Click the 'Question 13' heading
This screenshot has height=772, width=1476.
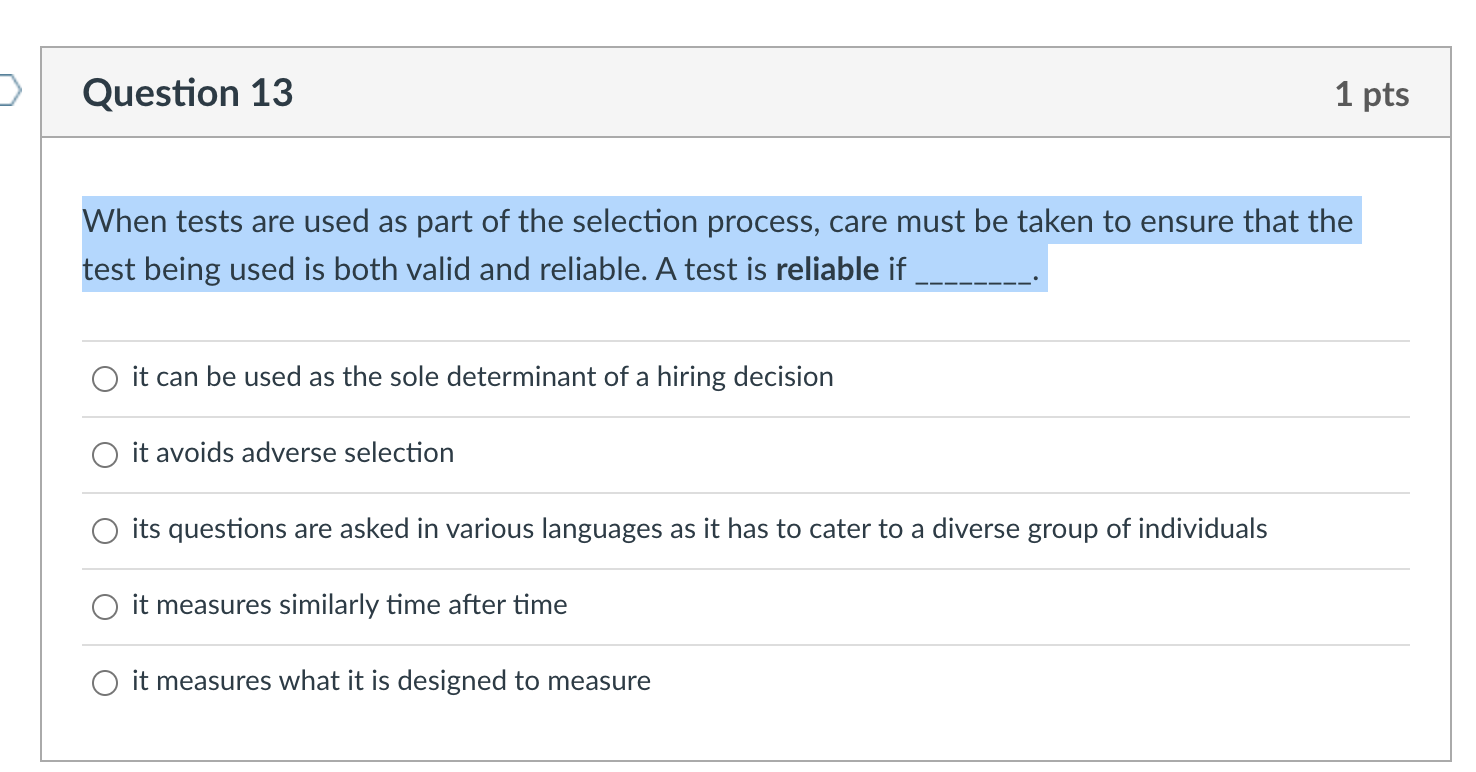(x=188, y=93)
